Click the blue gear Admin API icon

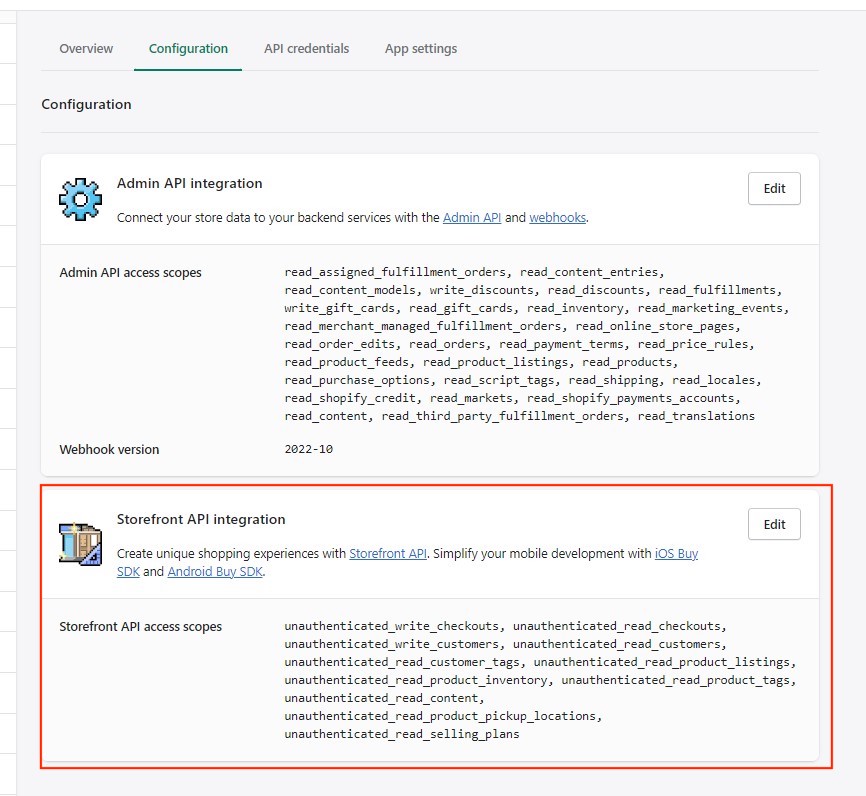click(80, 199)
